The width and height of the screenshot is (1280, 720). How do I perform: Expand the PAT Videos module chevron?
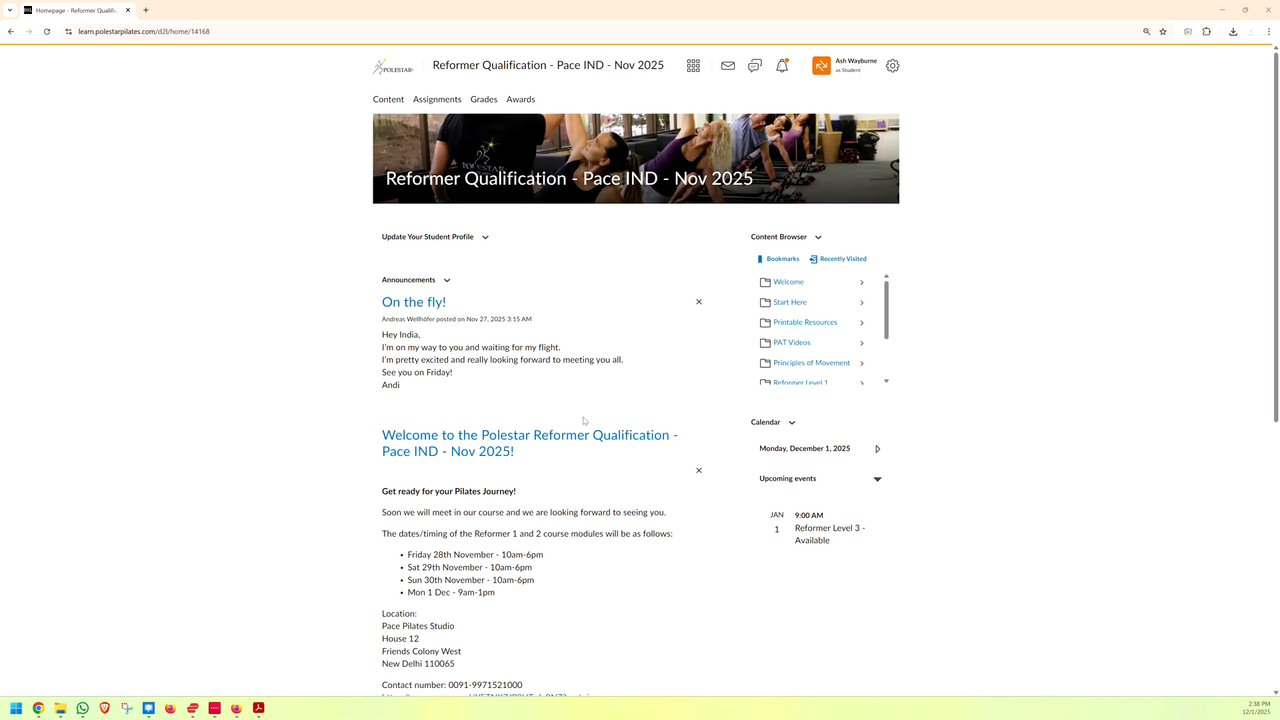(x=862, y=343)
